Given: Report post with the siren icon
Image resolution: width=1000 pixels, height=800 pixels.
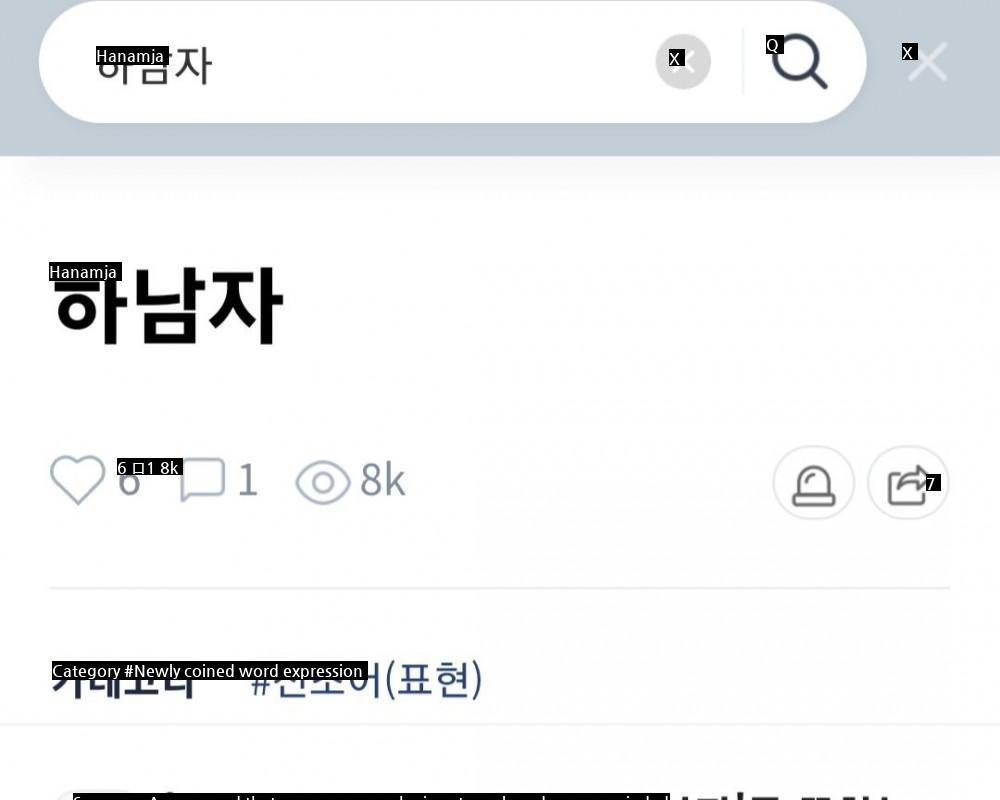Looking at the screenshot, I should coord(813,483).
